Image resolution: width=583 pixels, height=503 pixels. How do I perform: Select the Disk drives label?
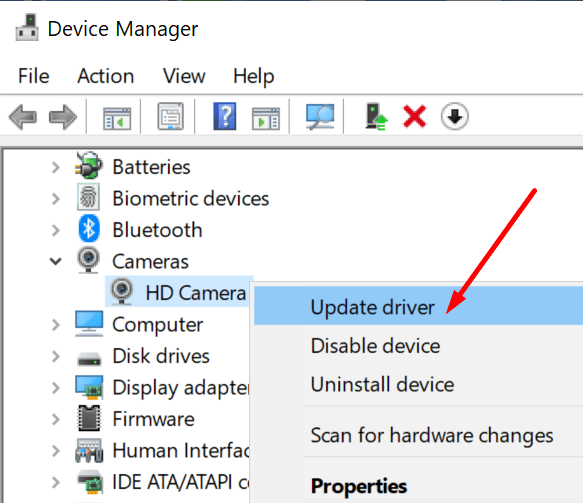point(161,356)
